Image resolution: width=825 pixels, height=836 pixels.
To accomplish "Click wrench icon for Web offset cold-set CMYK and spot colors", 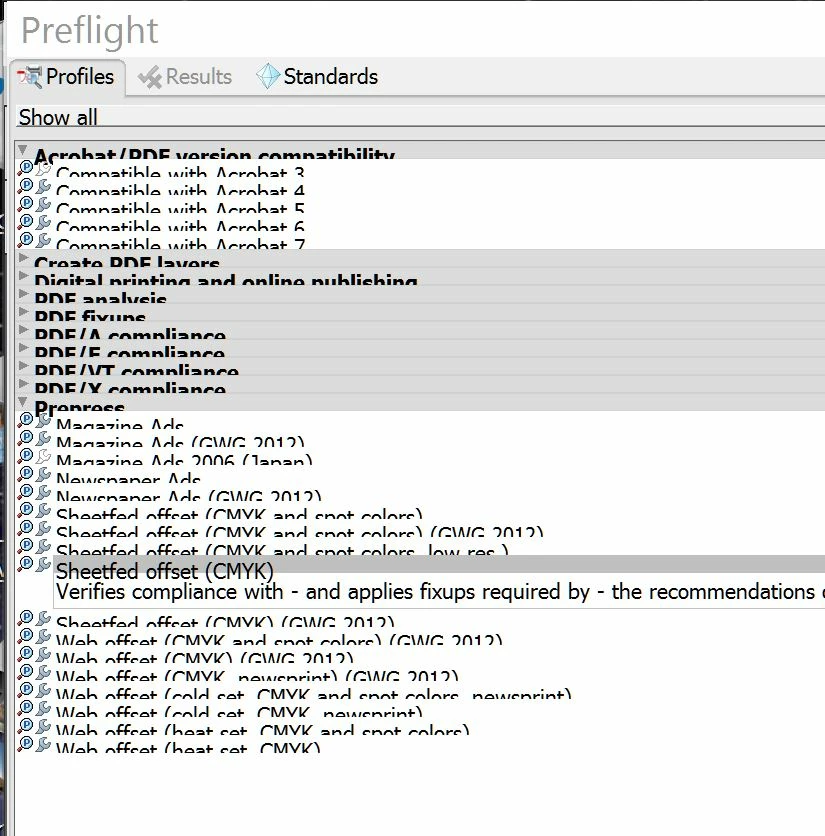I will [44, 690].
